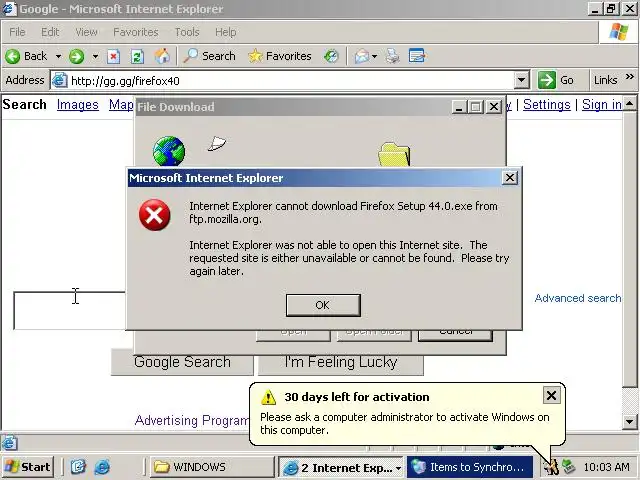This screenshot has height=480, width=640.
Task: Open the History clock icon
Action: [x=331, y=56]
